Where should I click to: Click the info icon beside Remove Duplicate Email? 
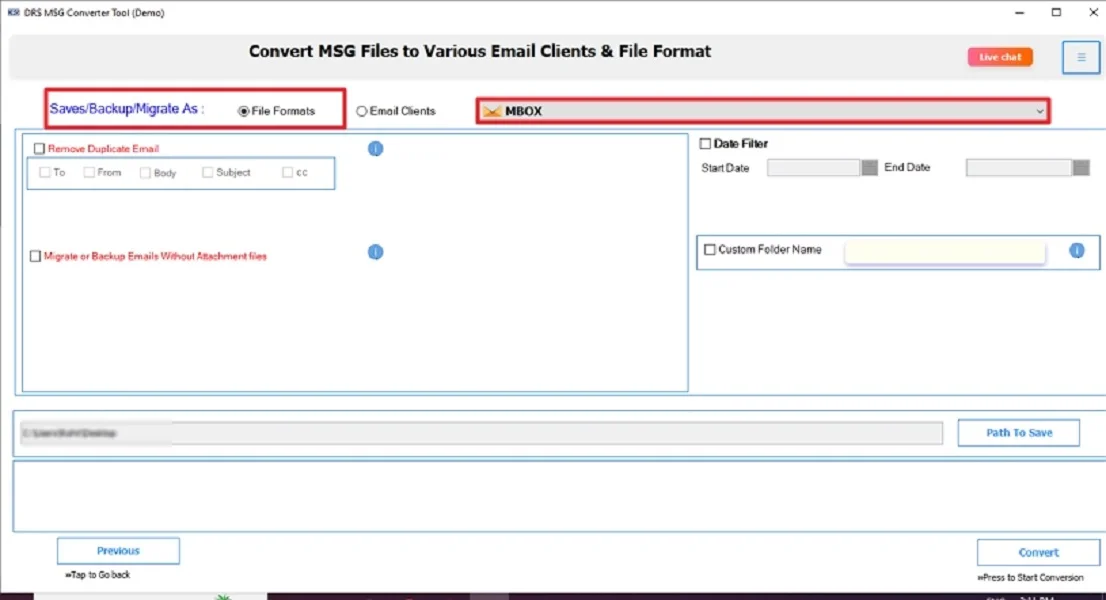pyautogui.click(x=375, y=148)
